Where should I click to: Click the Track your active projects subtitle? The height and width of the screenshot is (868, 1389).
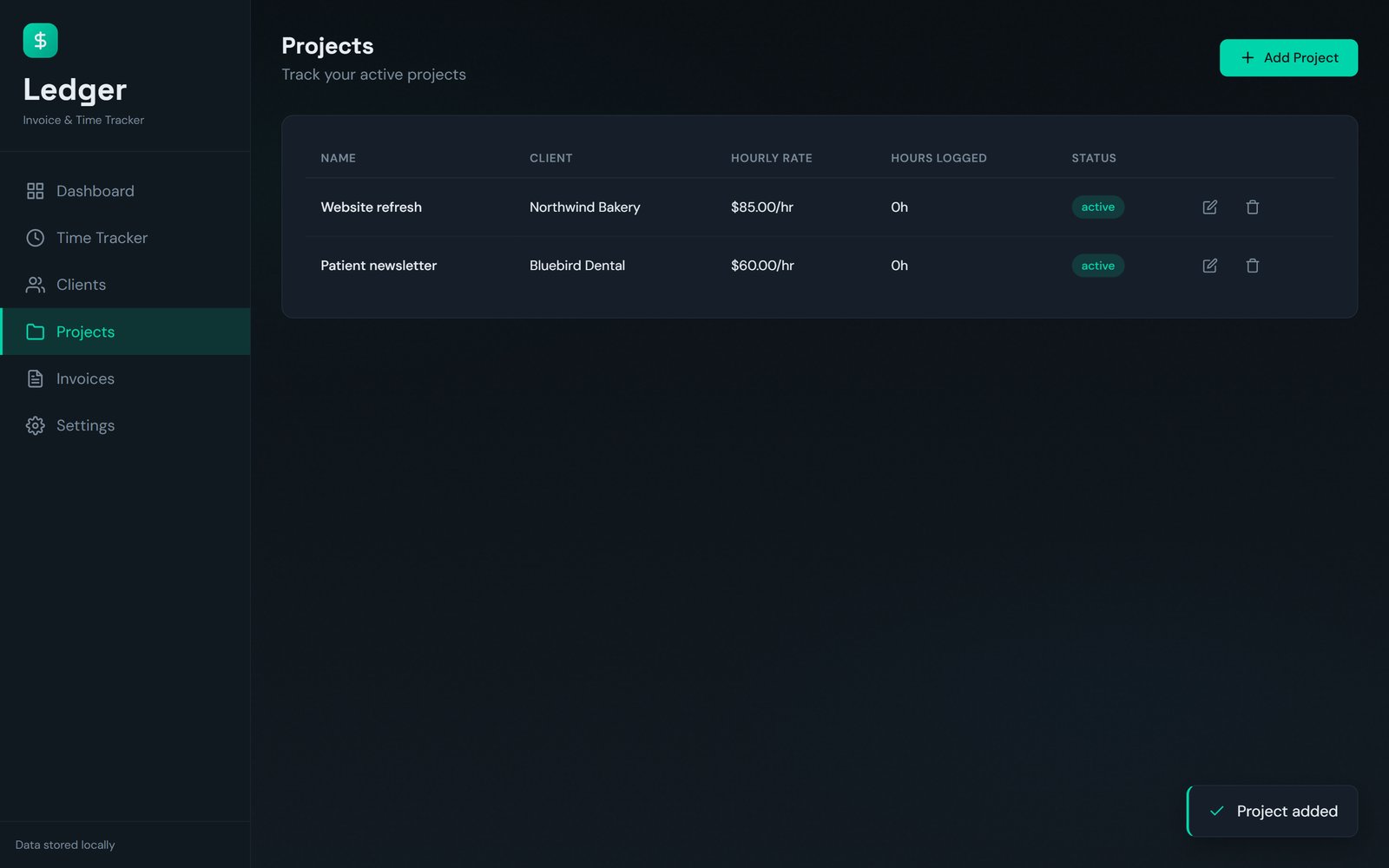coord(373,75)
